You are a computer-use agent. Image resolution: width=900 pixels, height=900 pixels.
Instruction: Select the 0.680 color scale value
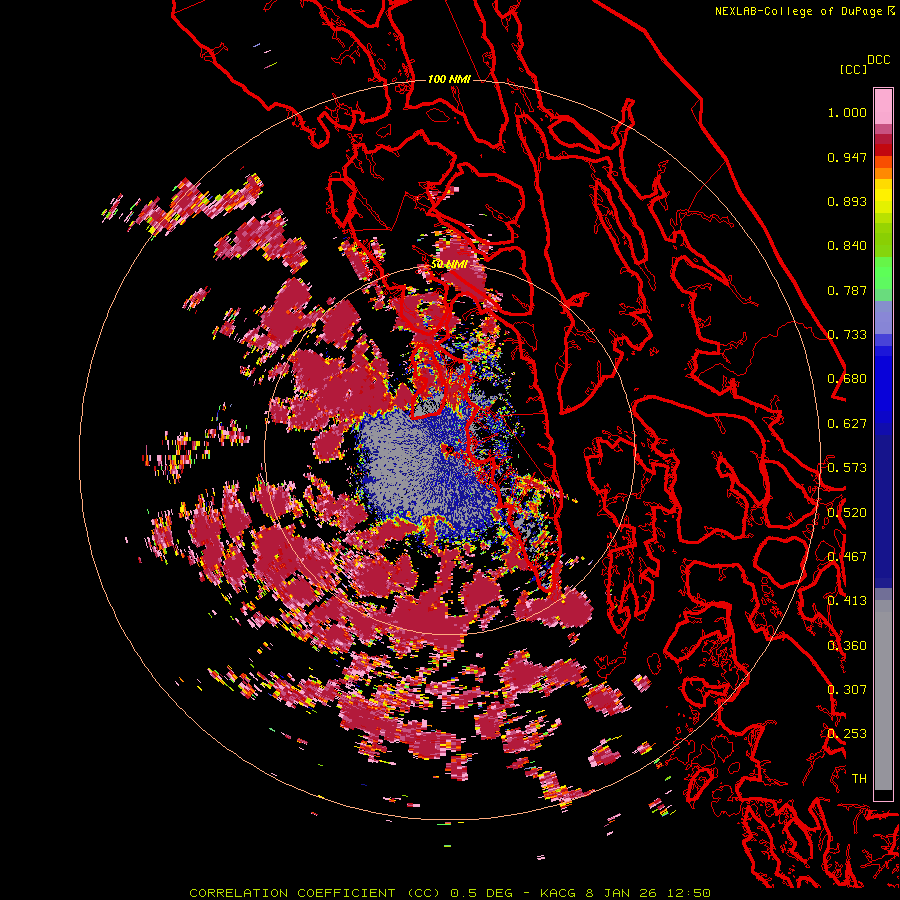pos(847,379)
